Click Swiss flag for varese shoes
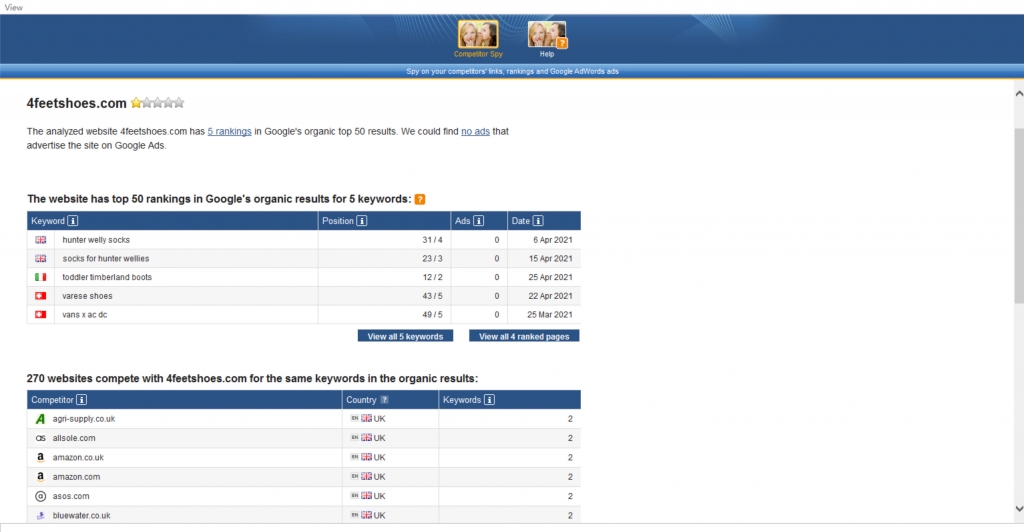The width and height of the screenshot is (1024, 532). (x=40, y=296)
